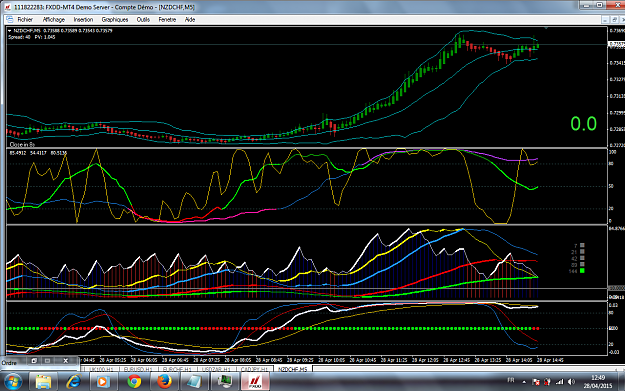The height and width of the screenshot is (391, 625).
Task: Click the 'Close in' timer label
Action: pos(22,144)
